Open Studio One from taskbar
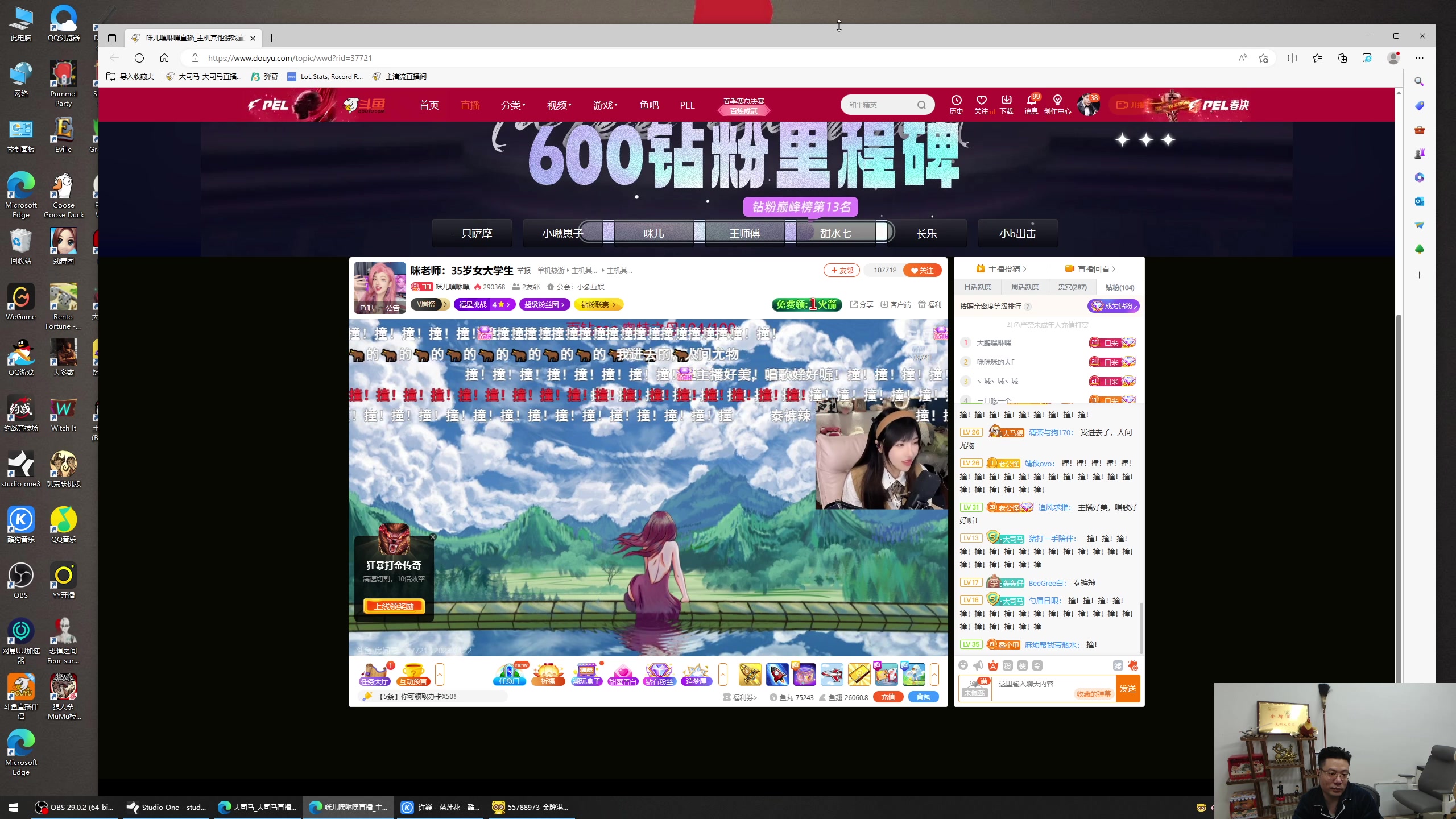 (167, 807)
